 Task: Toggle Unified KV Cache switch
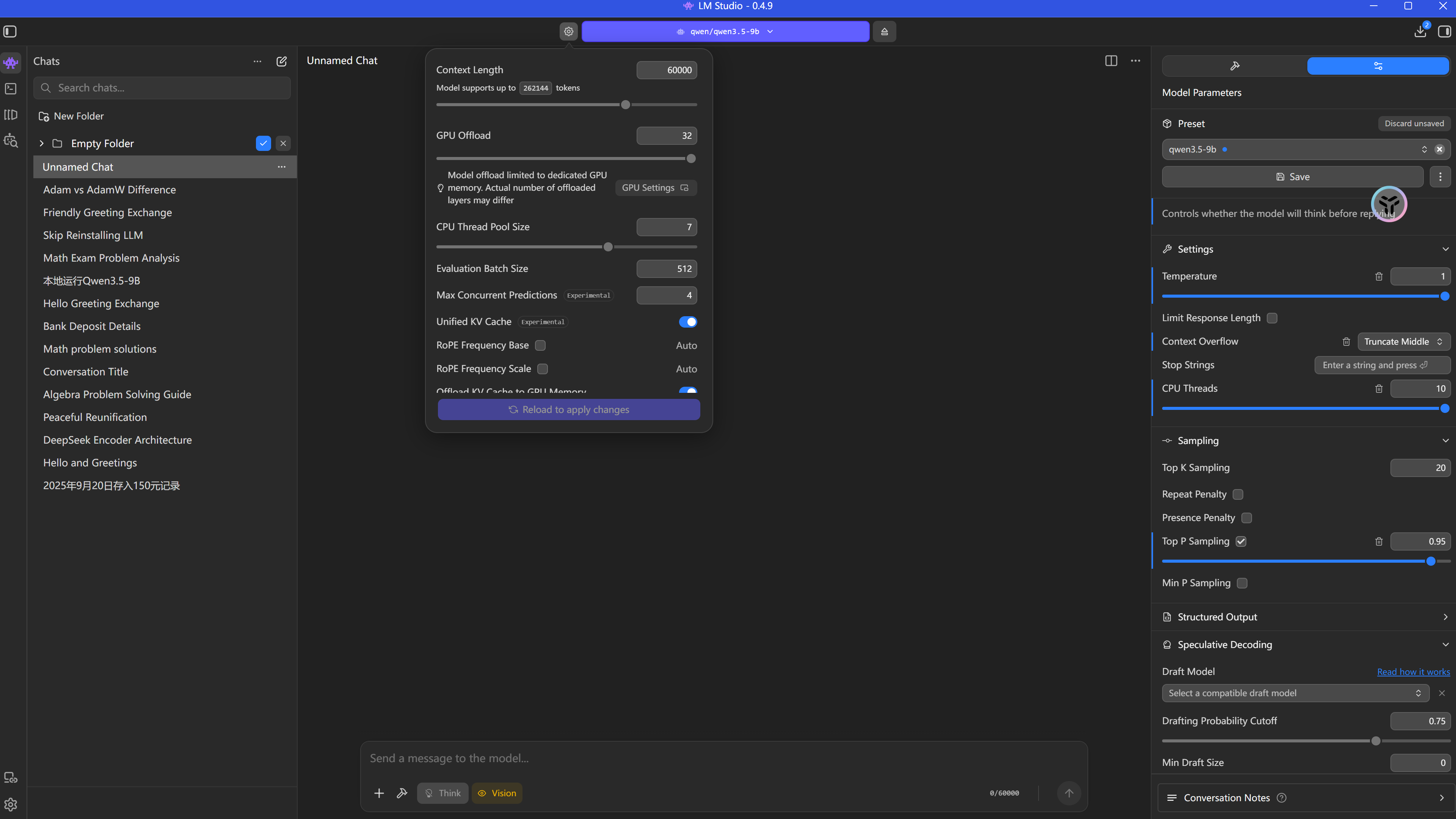point(688,322)
